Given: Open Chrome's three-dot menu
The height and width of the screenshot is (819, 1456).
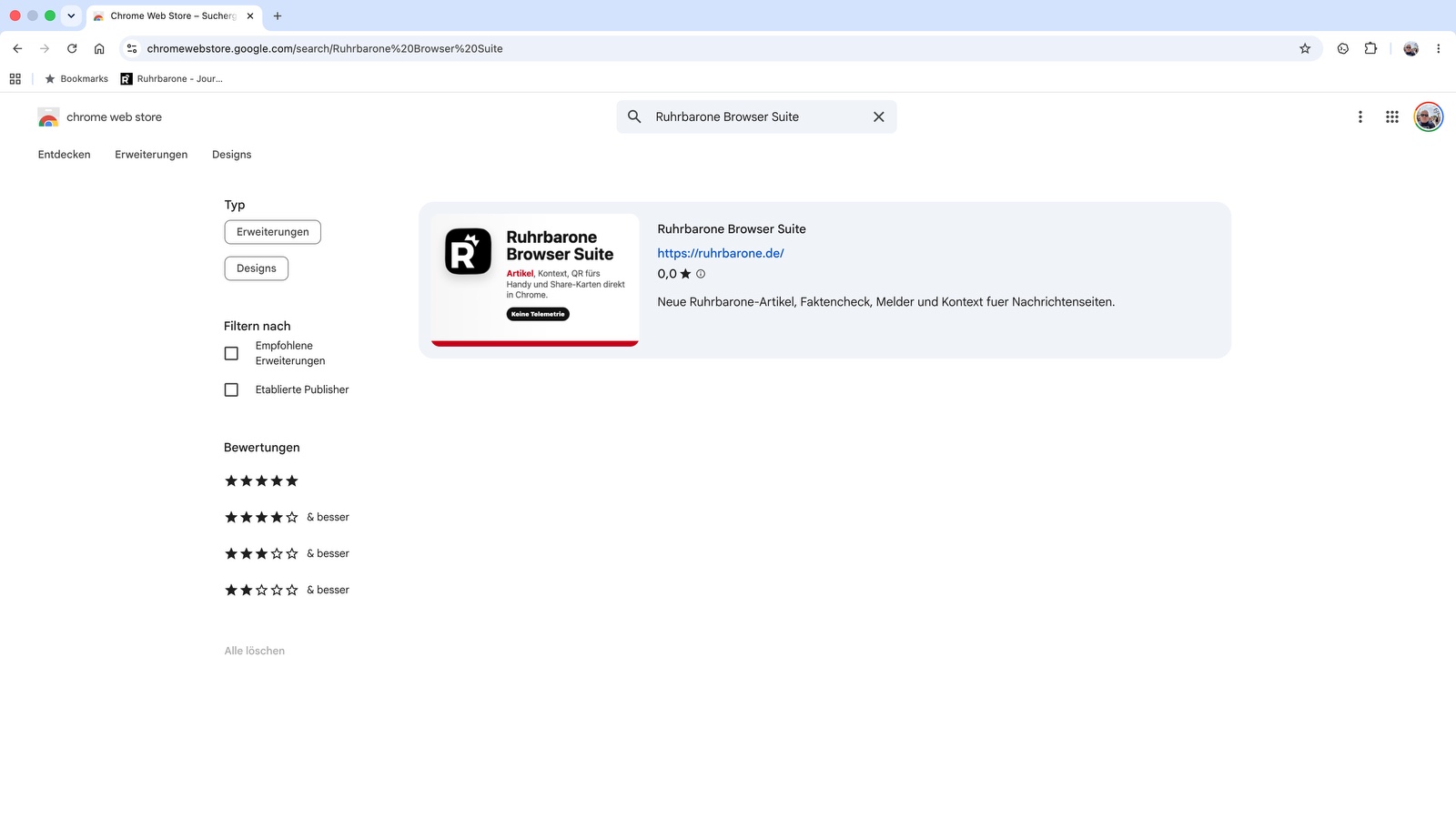Looking at the screenshot, I should (1438, 48).
